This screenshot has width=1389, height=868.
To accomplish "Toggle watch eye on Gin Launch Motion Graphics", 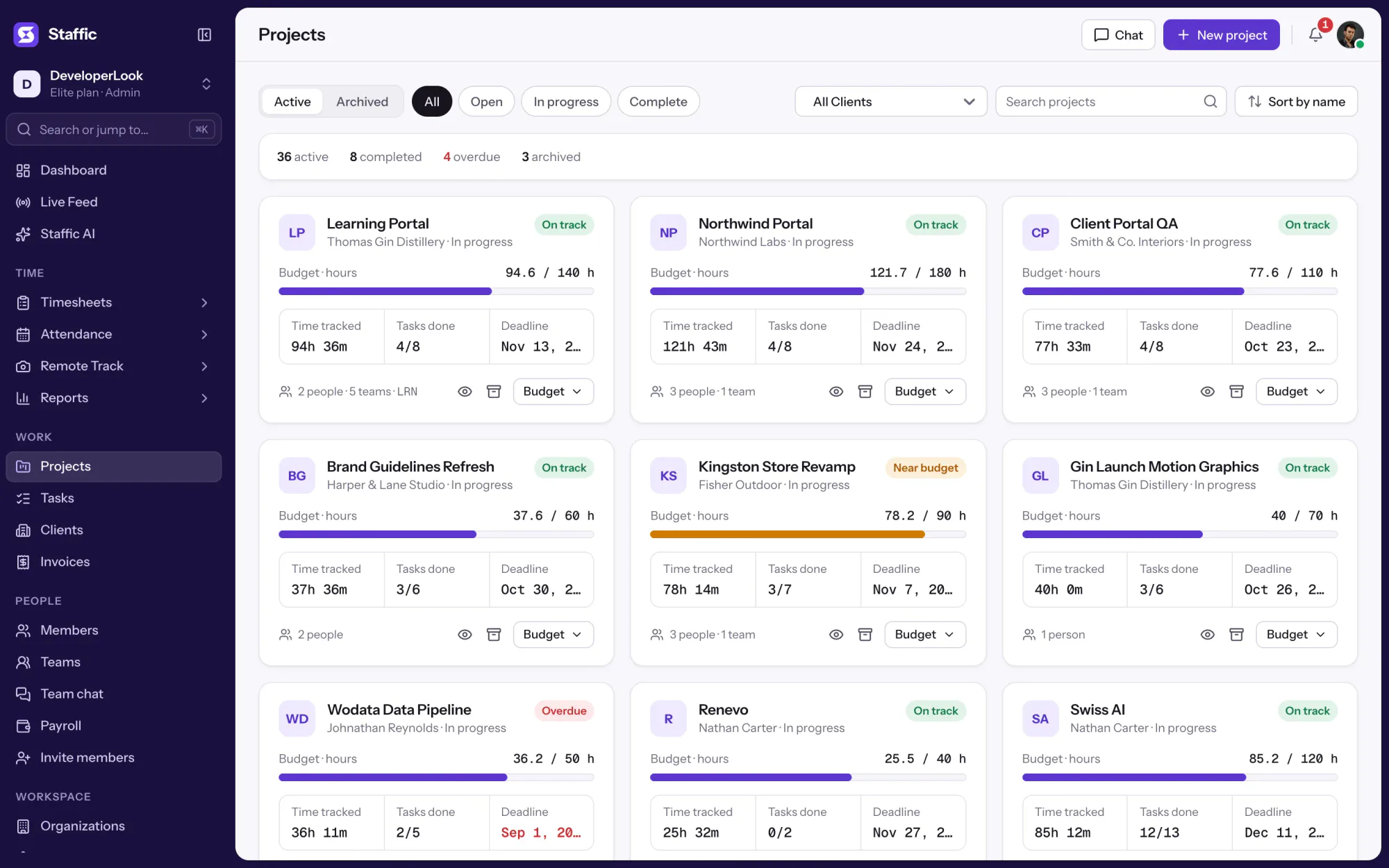I will click(1208, 635).
